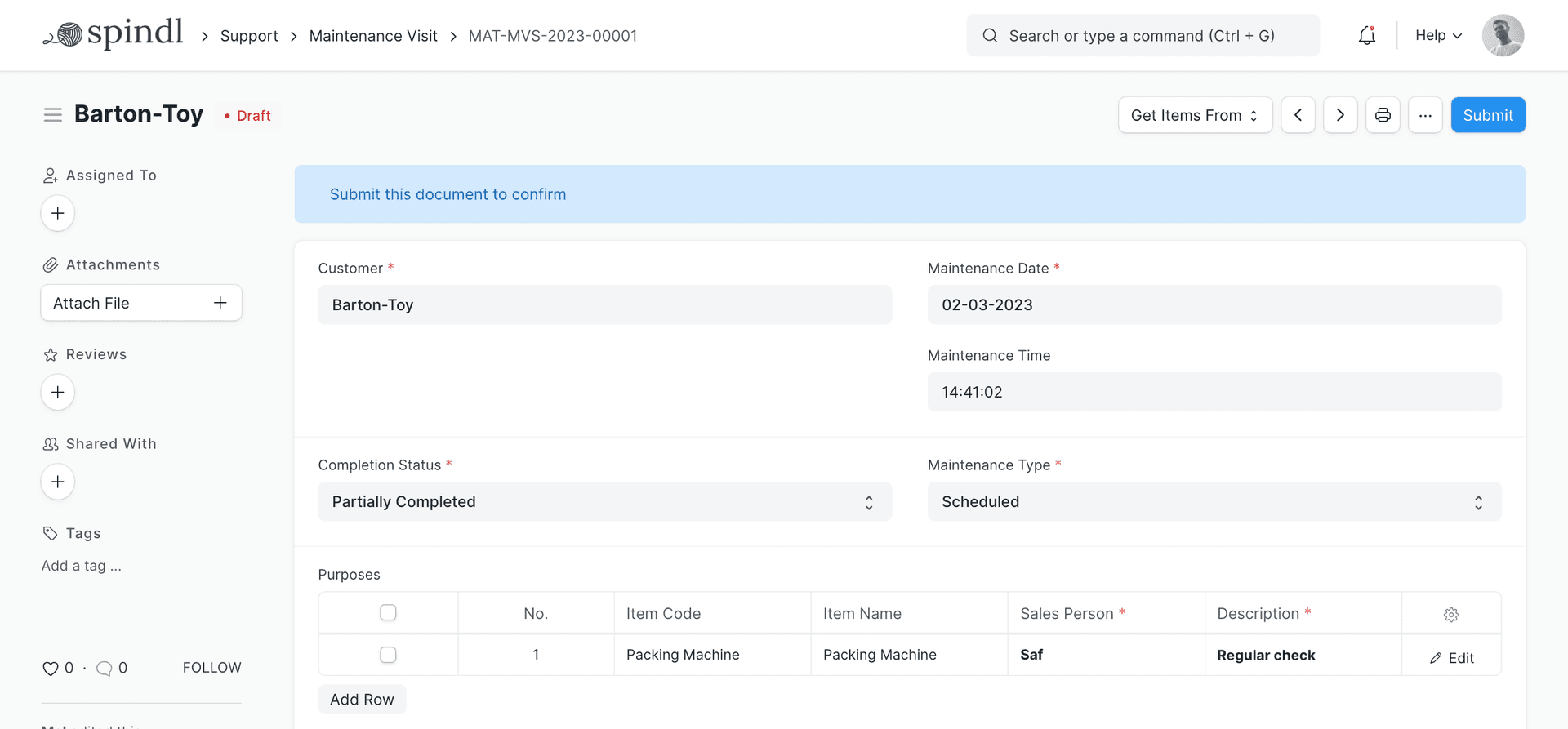Open the Get Items From dropdown
1568x729 pixels.
(1195, 115)
